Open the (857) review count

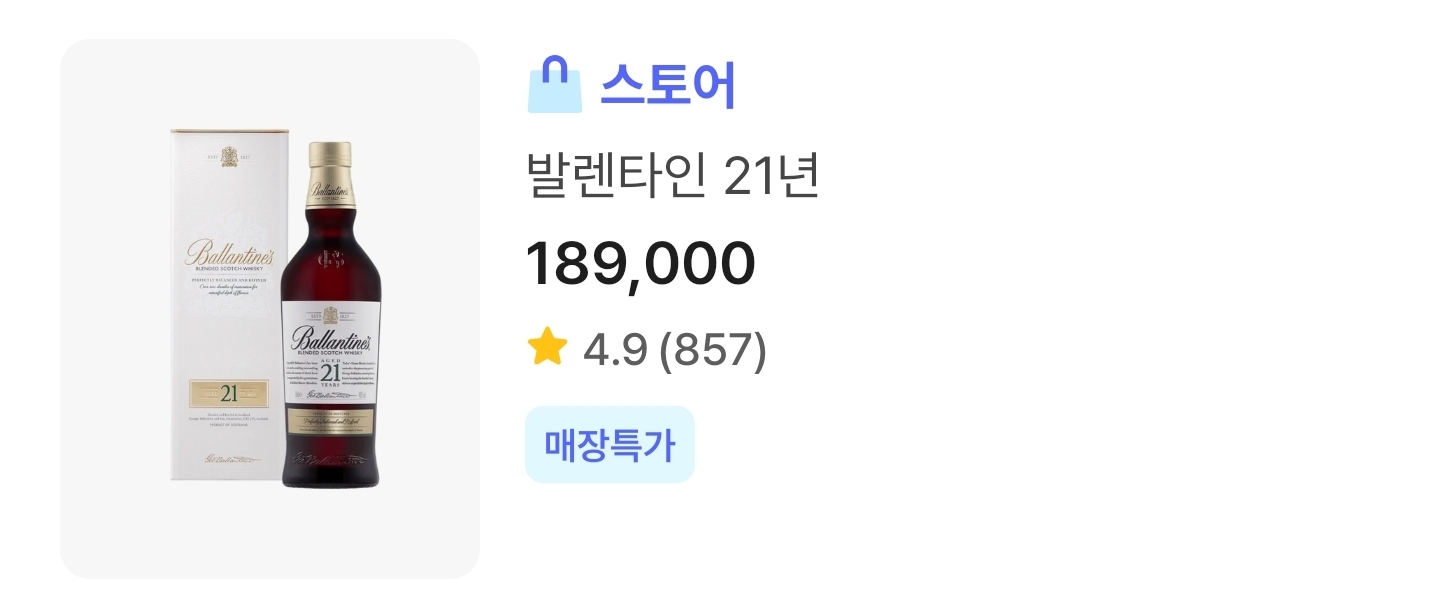click(x=714, y=350)
